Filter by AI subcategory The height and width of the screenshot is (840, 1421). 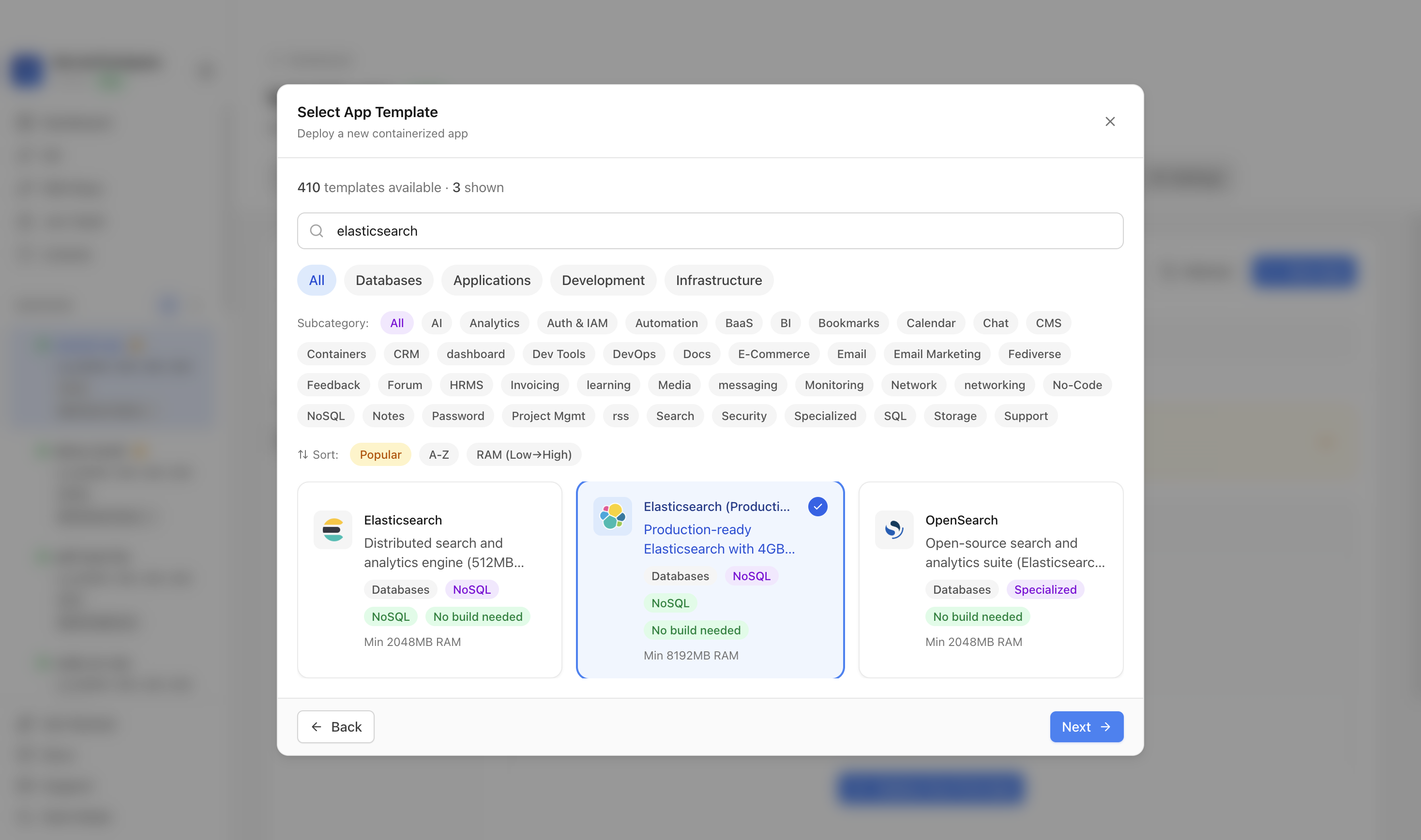tap(437, 323)
